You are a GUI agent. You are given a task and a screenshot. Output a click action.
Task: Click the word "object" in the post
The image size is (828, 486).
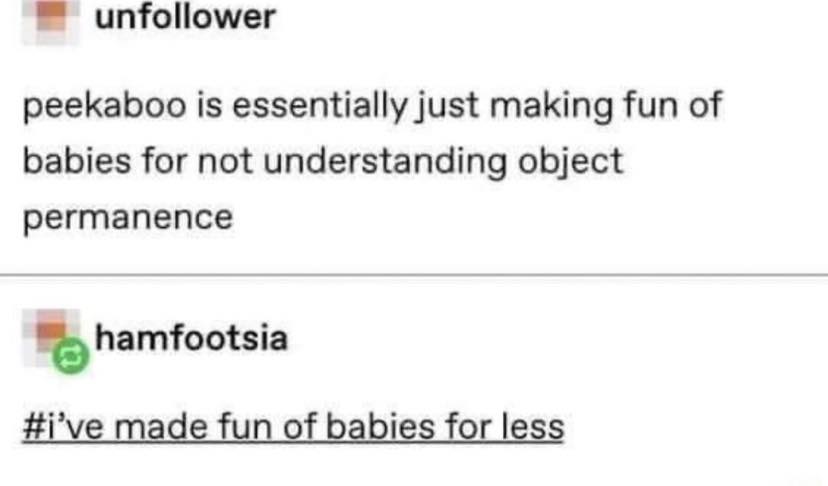[570, 162]
